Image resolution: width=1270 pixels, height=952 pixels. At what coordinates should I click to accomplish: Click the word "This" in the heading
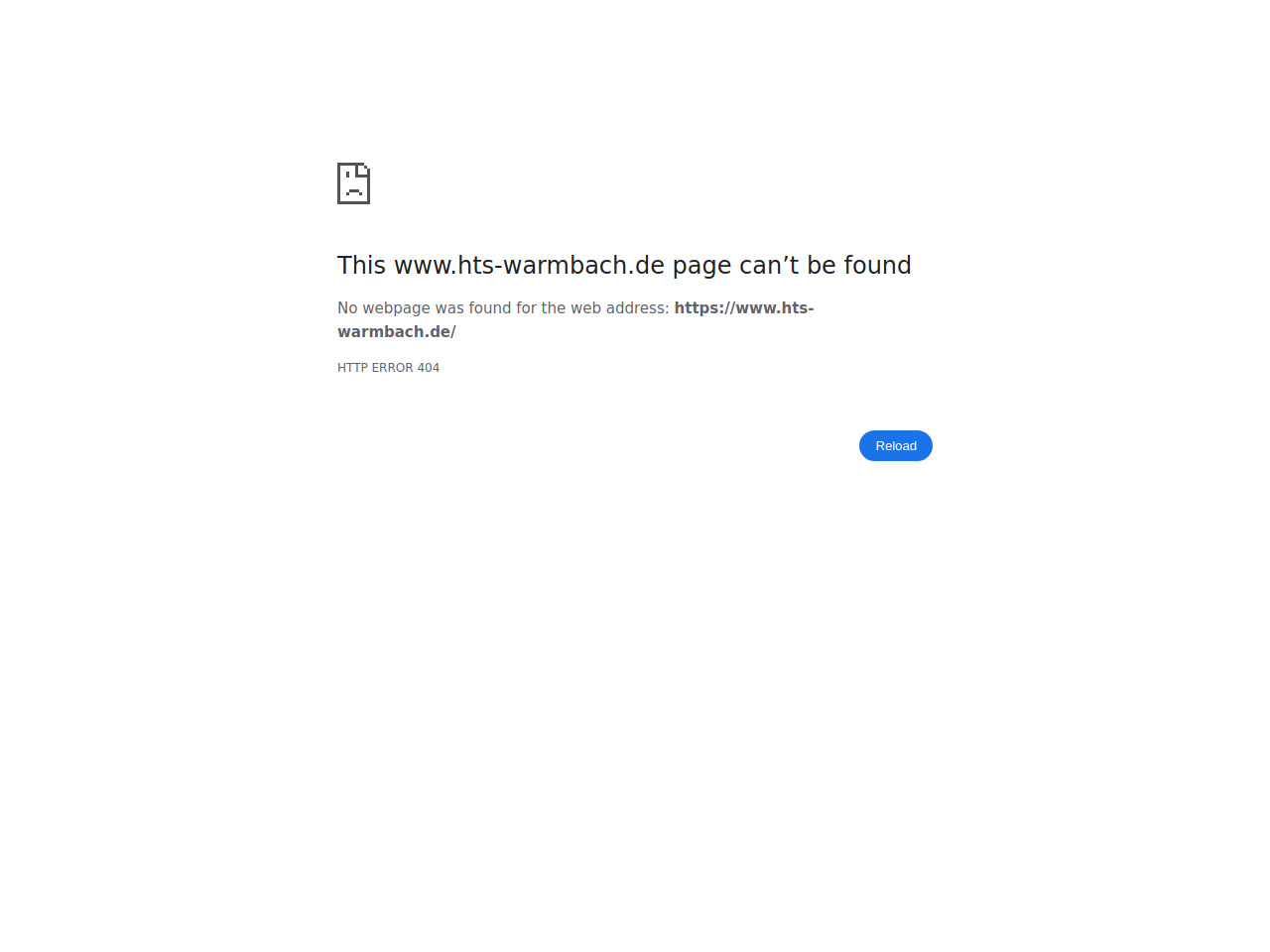(x=361, y=265)
